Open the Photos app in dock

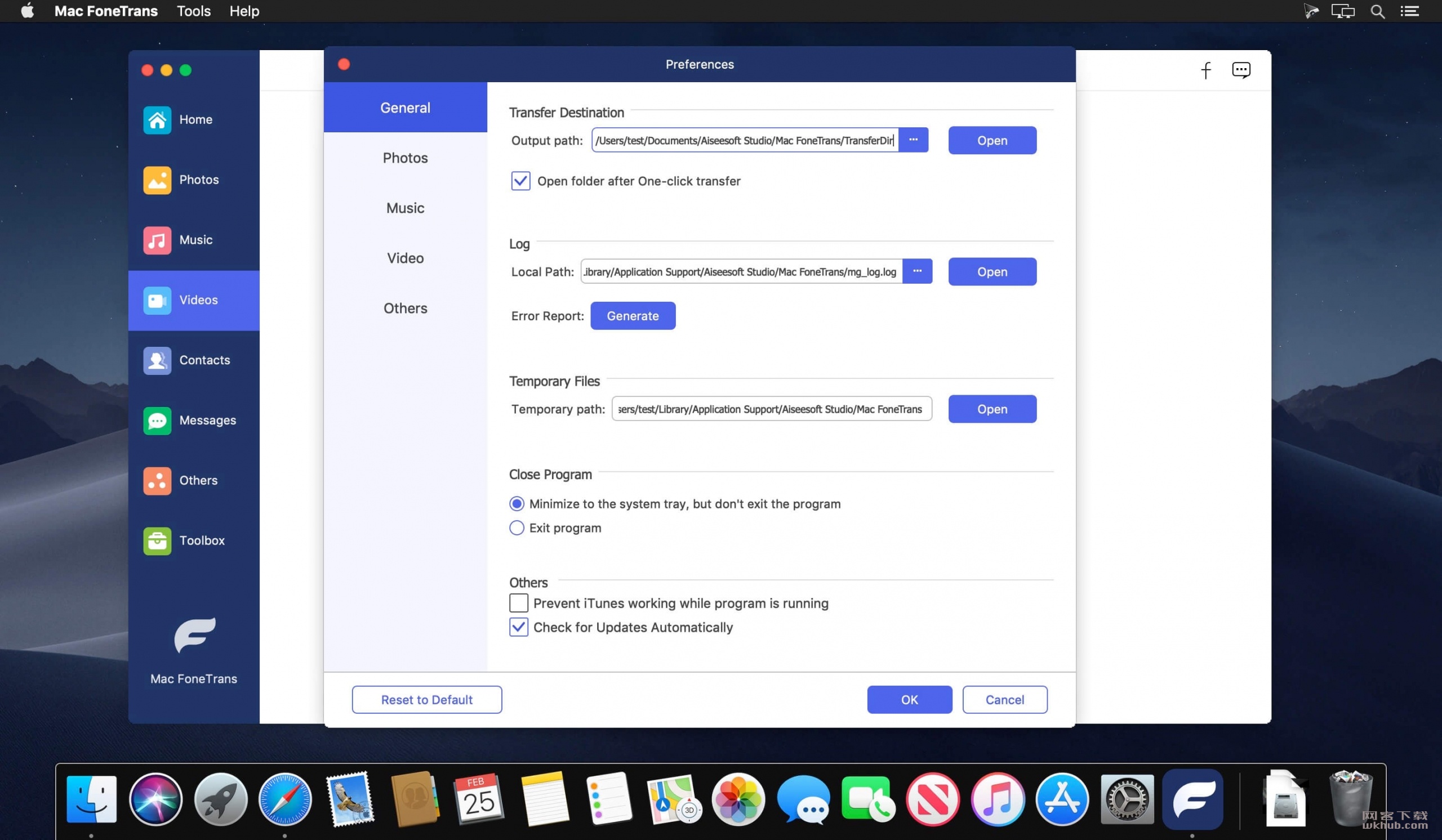pos(738,799)
